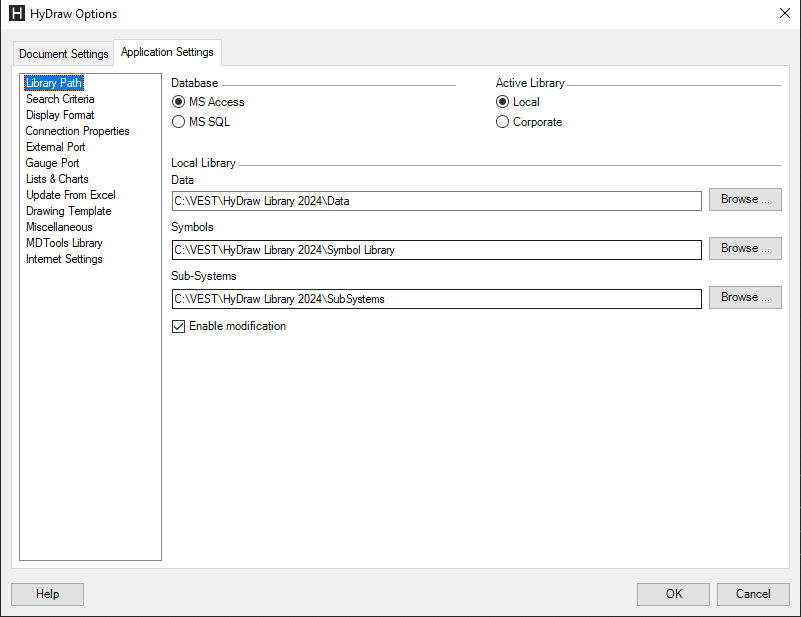Choose MS Access database radio button
Screen dimensions: 801x617
coord(178,102)
